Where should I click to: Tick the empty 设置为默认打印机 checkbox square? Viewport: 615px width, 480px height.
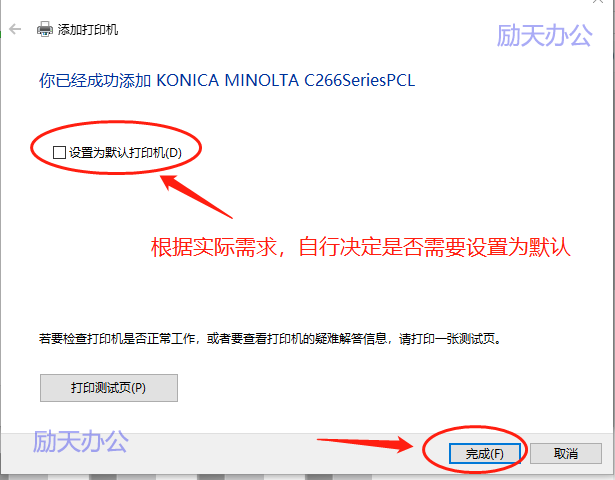click(x=59, y=153)
